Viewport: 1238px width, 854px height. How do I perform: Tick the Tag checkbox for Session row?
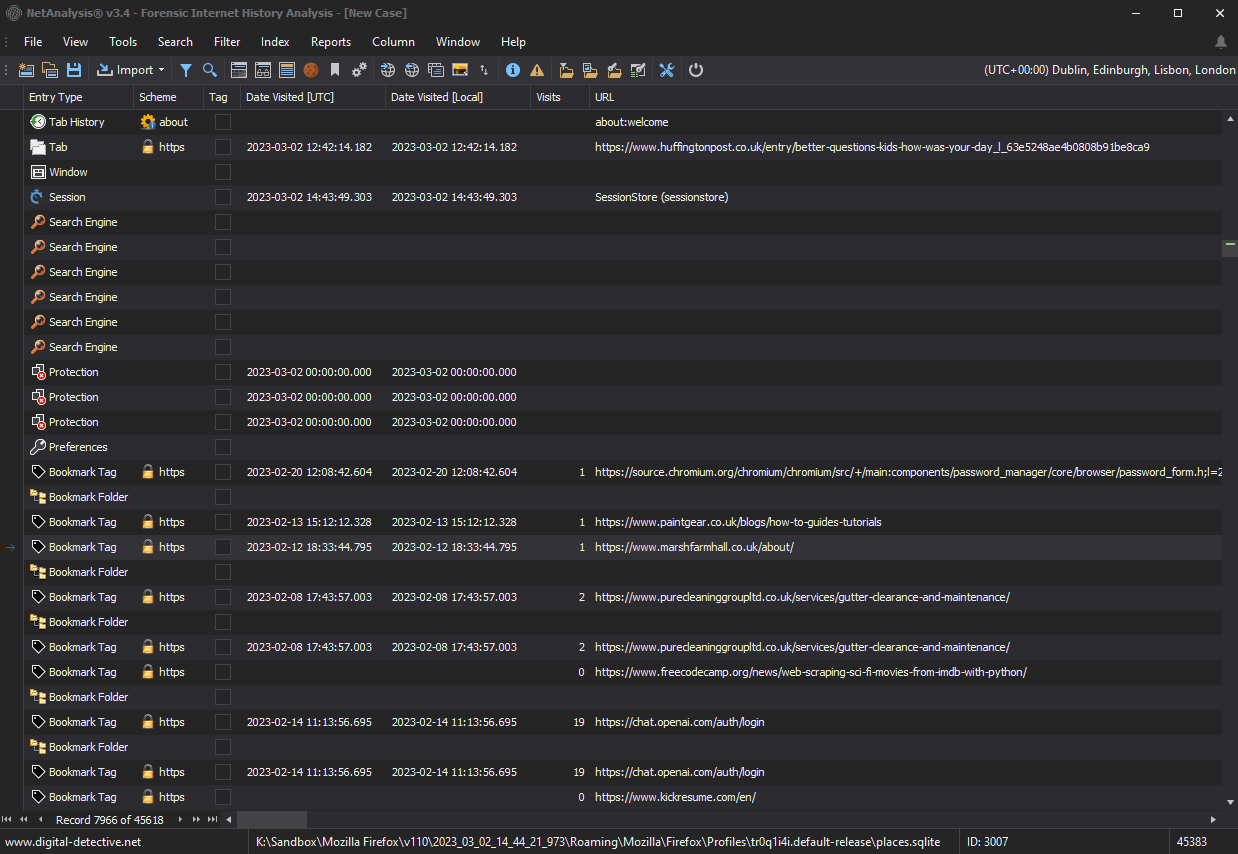[223, 197]
